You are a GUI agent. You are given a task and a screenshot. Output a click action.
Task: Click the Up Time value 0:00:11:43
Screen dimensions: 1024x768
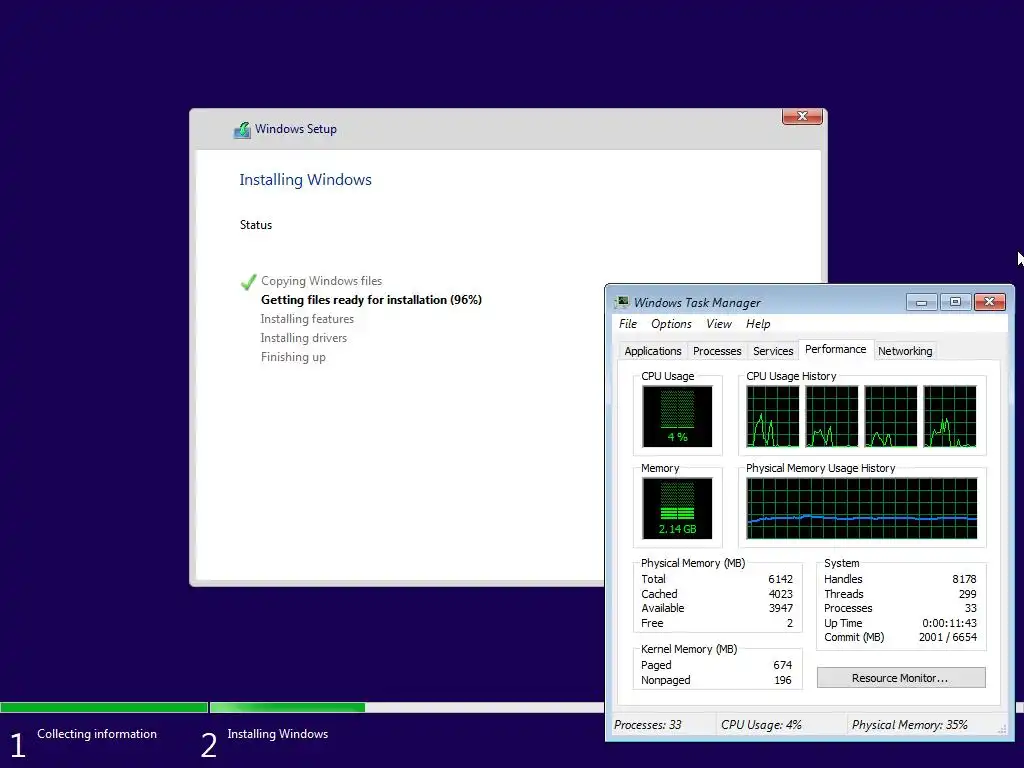(950, 623)
